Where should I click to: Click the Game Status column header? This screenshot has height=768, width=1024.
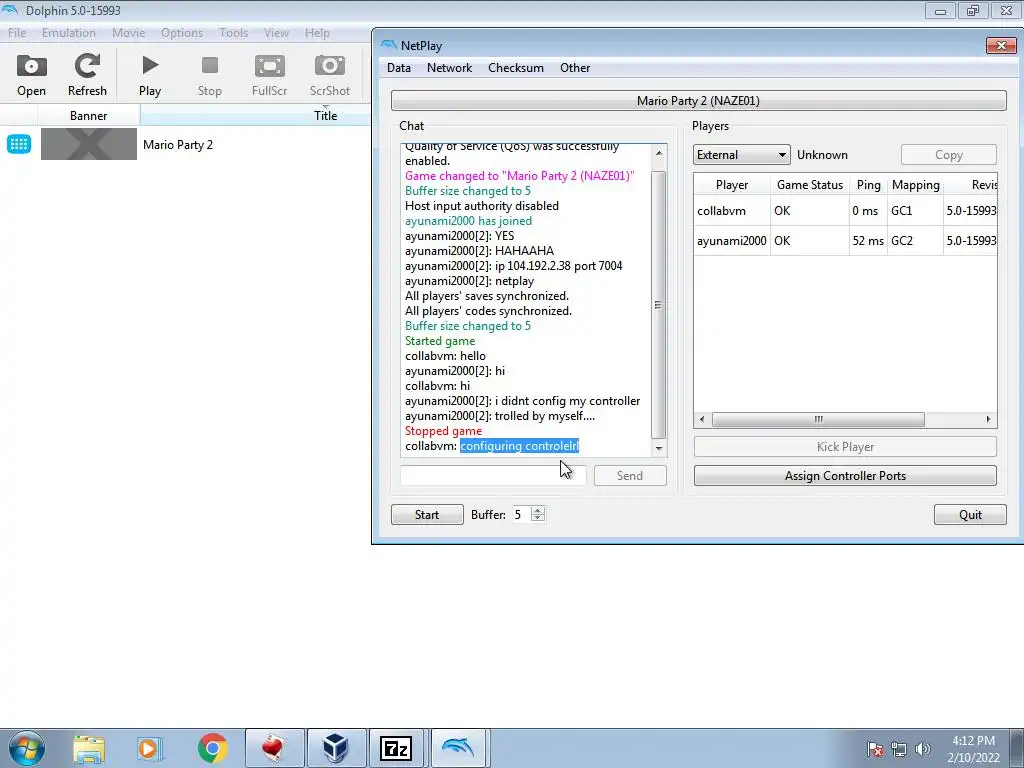point(810,185)
